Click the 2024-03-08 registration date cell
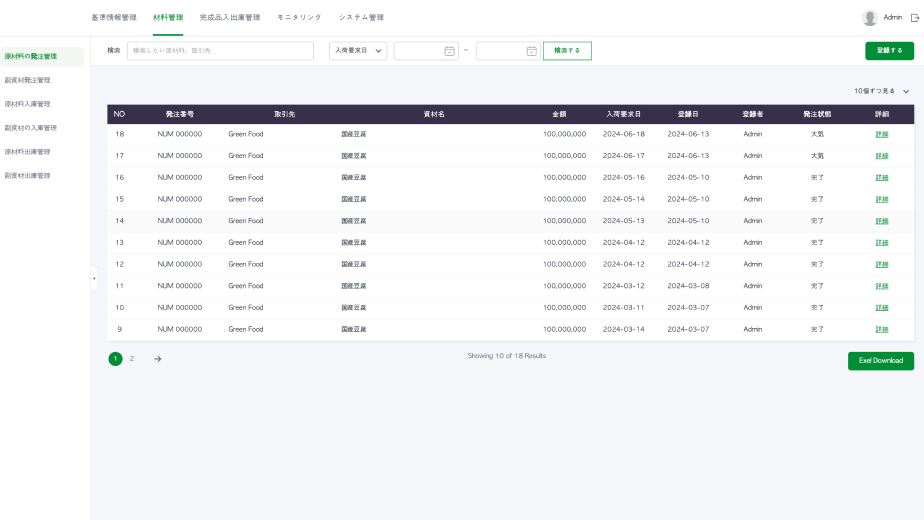 click(x=688, y=286)
